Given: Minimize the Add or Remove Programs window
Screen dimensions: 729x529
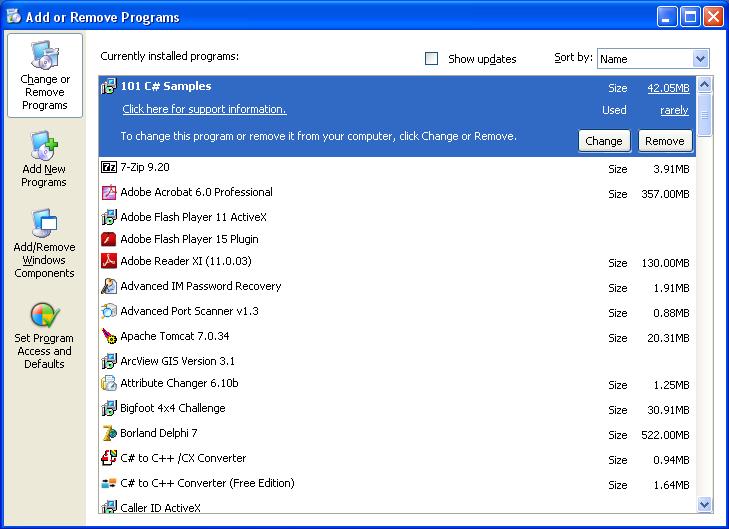Looking at the screenshot, I should point(667,17).
